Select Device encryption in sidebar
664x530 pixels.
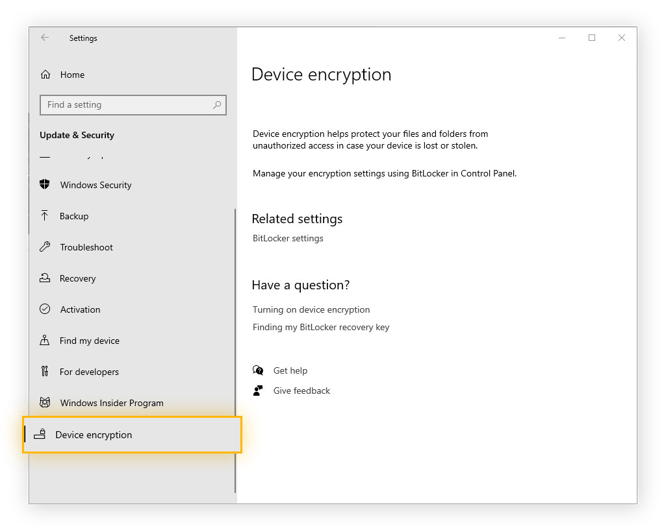(x=132, y=435)
